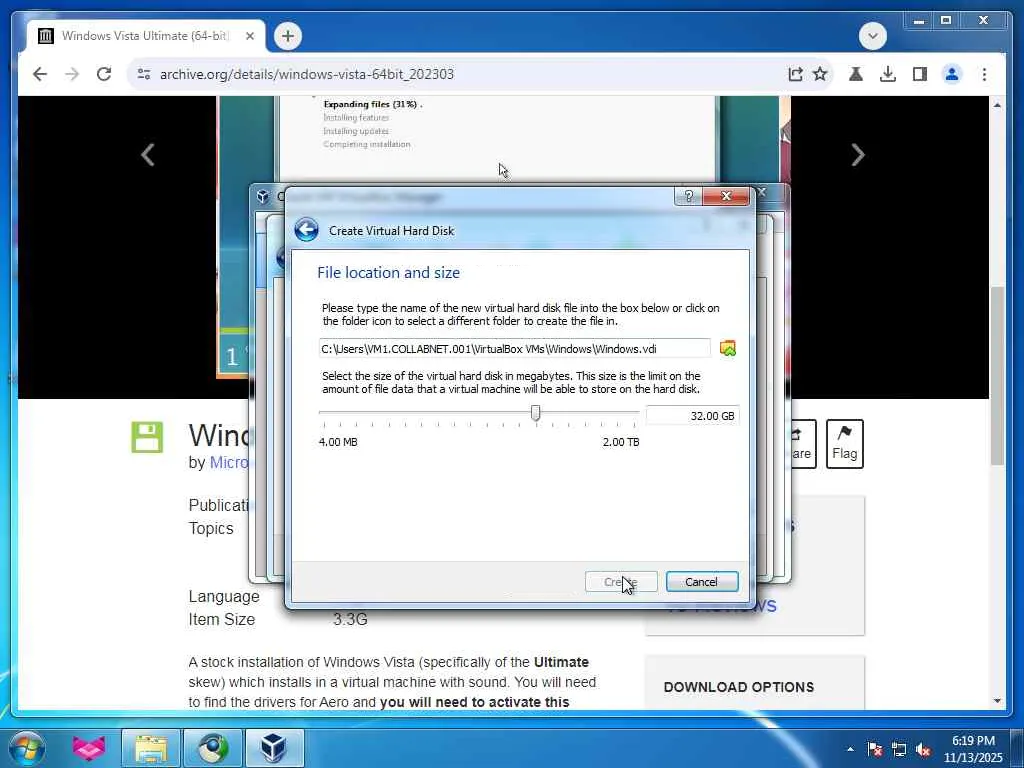Go forward in Chrome browser
Image resolution: width=1024 pixels, height=768 pixels.
(x=72, y=74)
